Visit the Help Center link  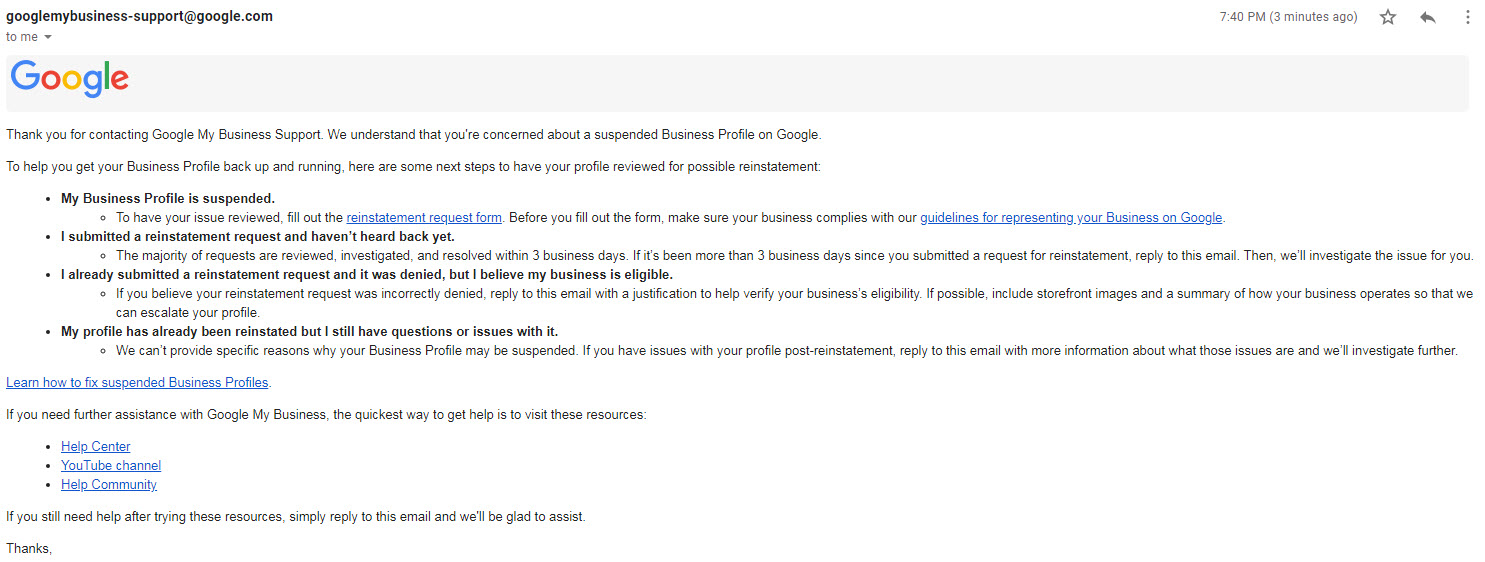[x=96, y=446]
